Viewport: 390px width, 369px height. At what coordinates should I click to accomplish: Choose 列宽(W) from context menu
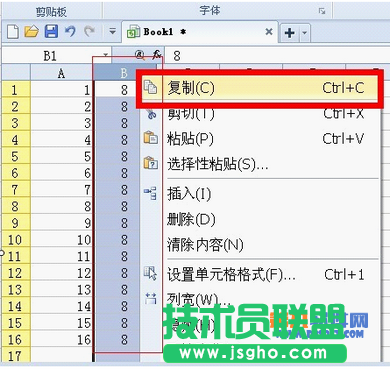(x=260, y=299)
